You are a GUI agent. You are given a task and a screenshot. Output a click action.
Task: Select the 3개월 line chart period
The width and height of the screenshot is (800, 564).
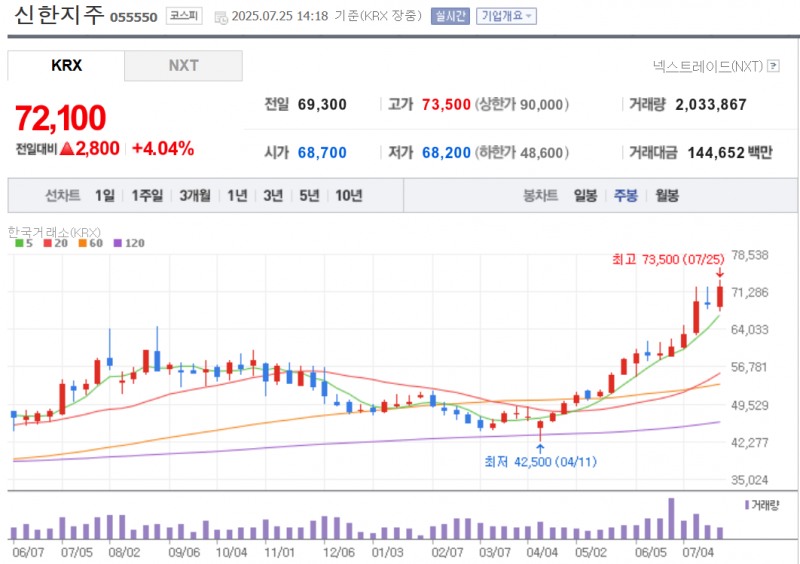tap(195, 195)
